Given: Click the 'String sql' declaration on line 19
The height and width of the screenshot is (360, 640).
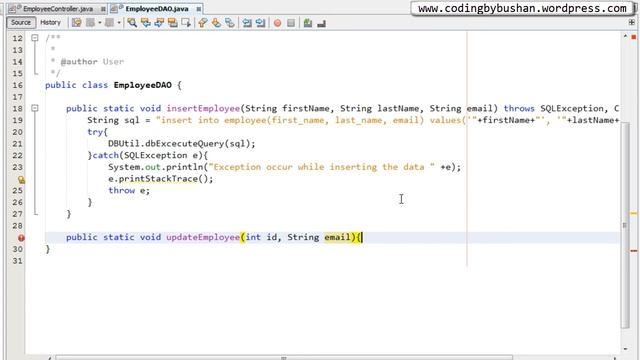Looking at the screenshot, I should coord(113,120).
